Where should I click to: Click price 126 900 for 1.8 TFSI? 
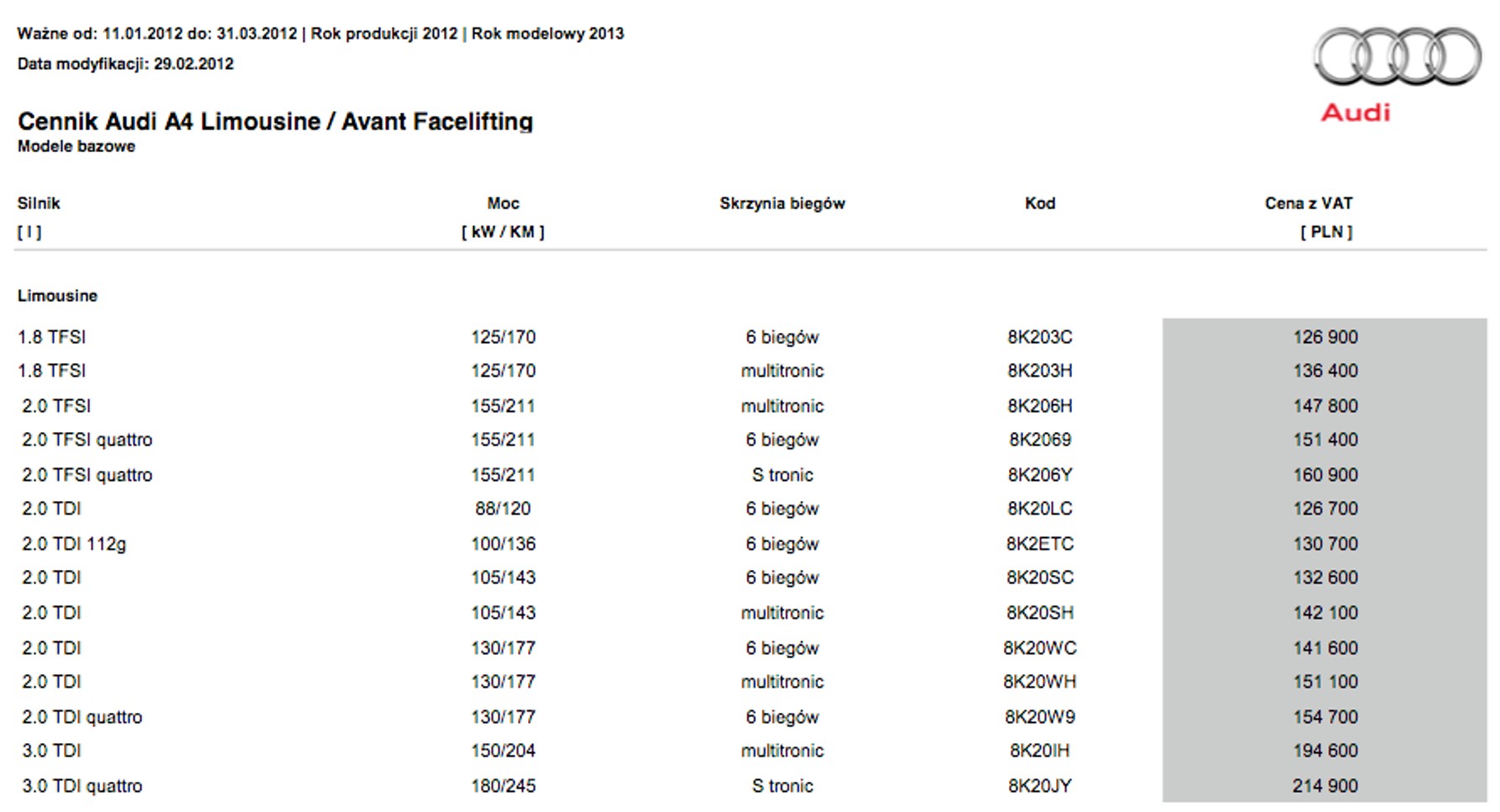point(1325,337)
